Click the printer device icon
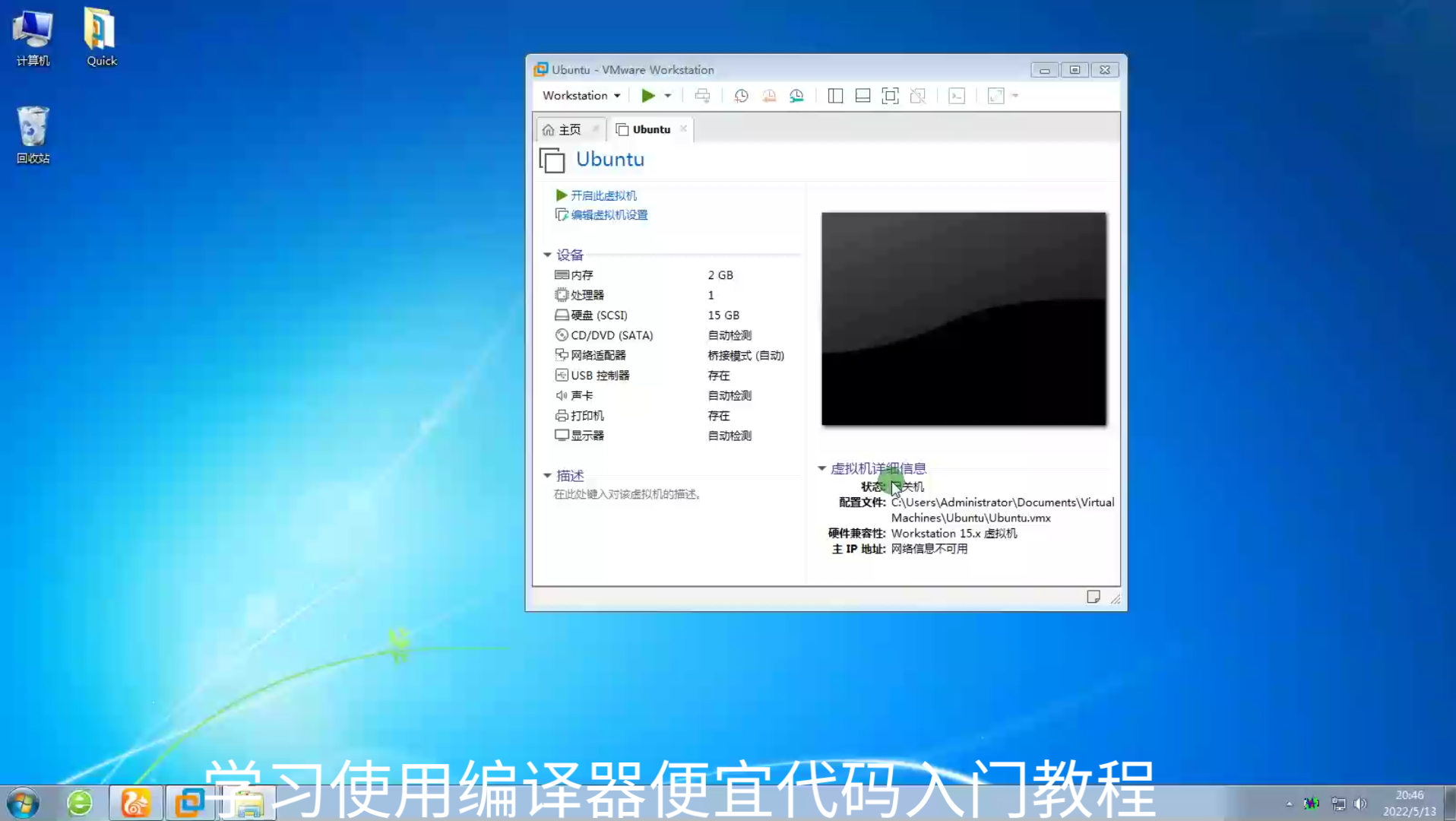Screen dimensions: 1456x821 pyautogui.click(x=562, y=415)
